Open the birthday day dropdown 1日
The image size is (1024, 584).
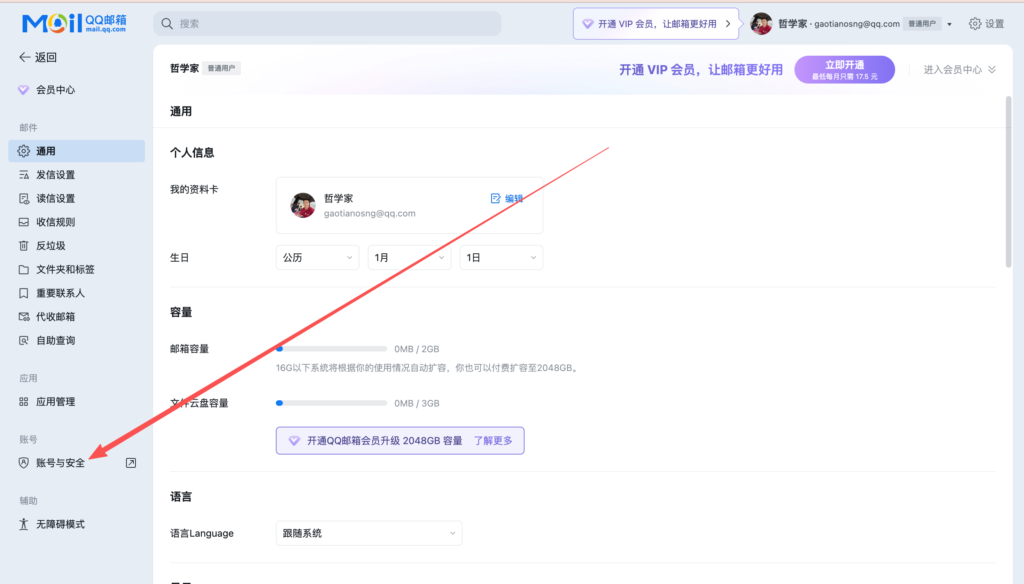click(x=501, y=258)
